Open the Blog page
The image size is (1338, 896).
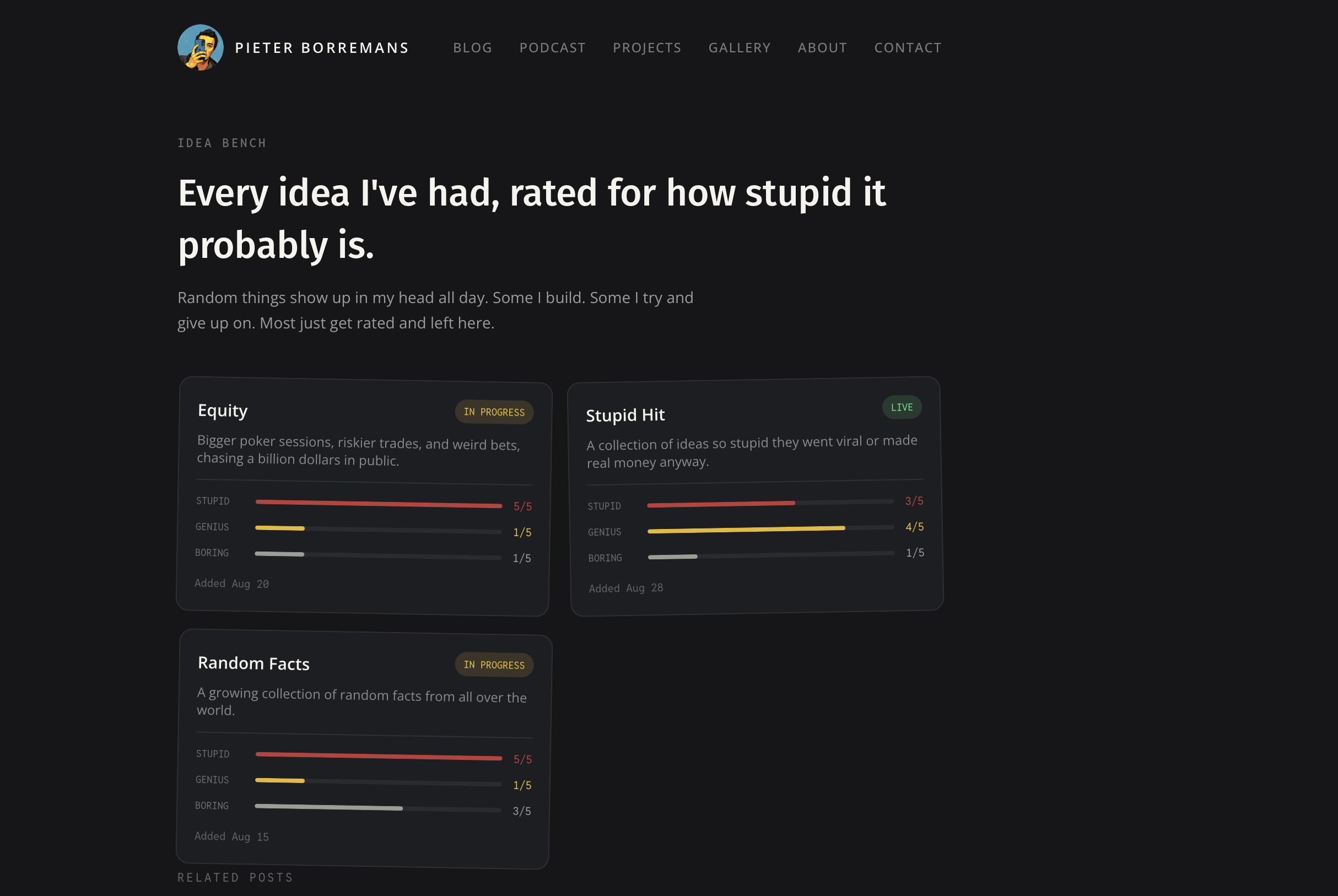coord(472,47)
